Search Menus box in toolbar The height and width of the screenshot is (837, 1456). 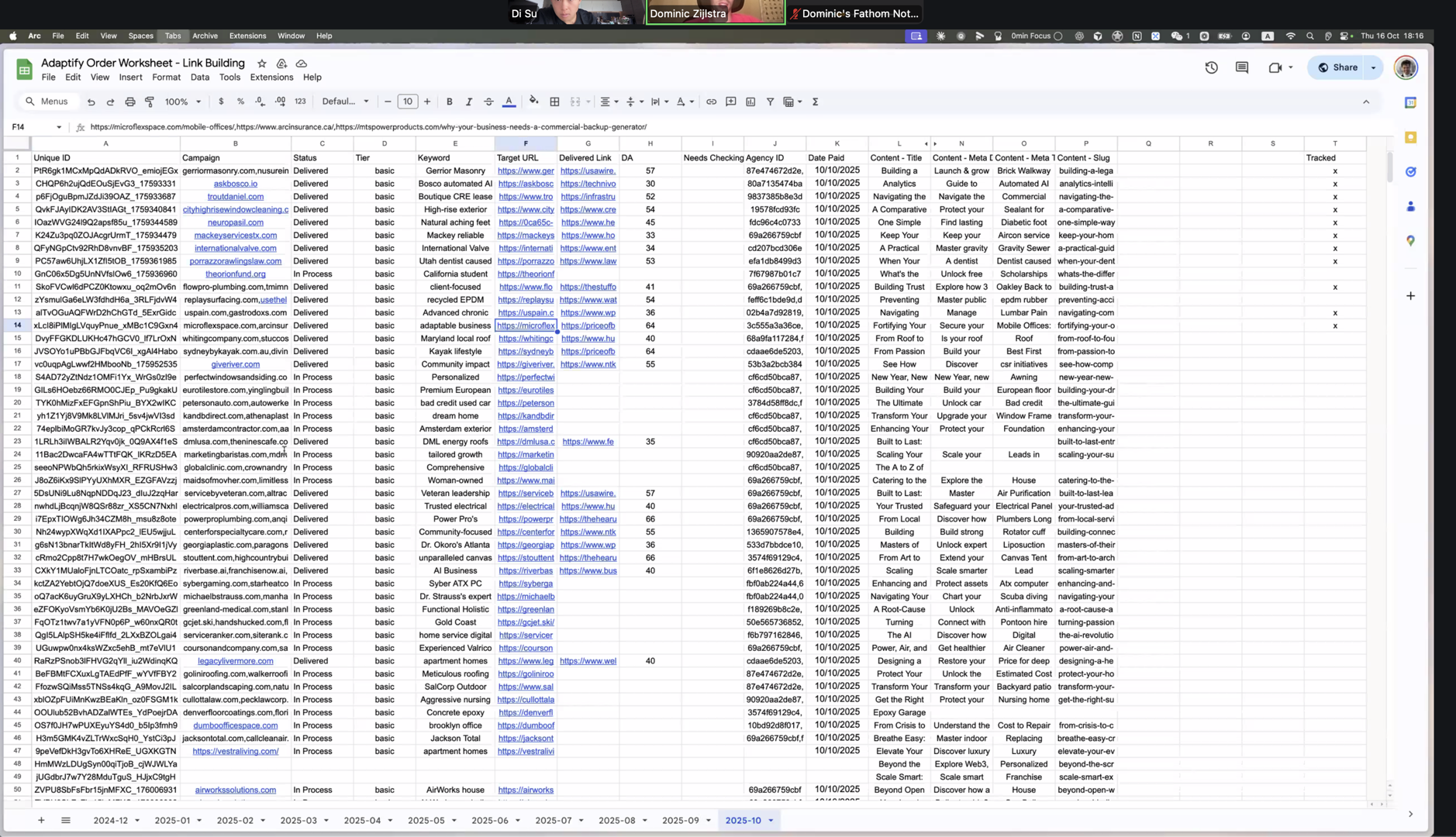click(47, 102)
